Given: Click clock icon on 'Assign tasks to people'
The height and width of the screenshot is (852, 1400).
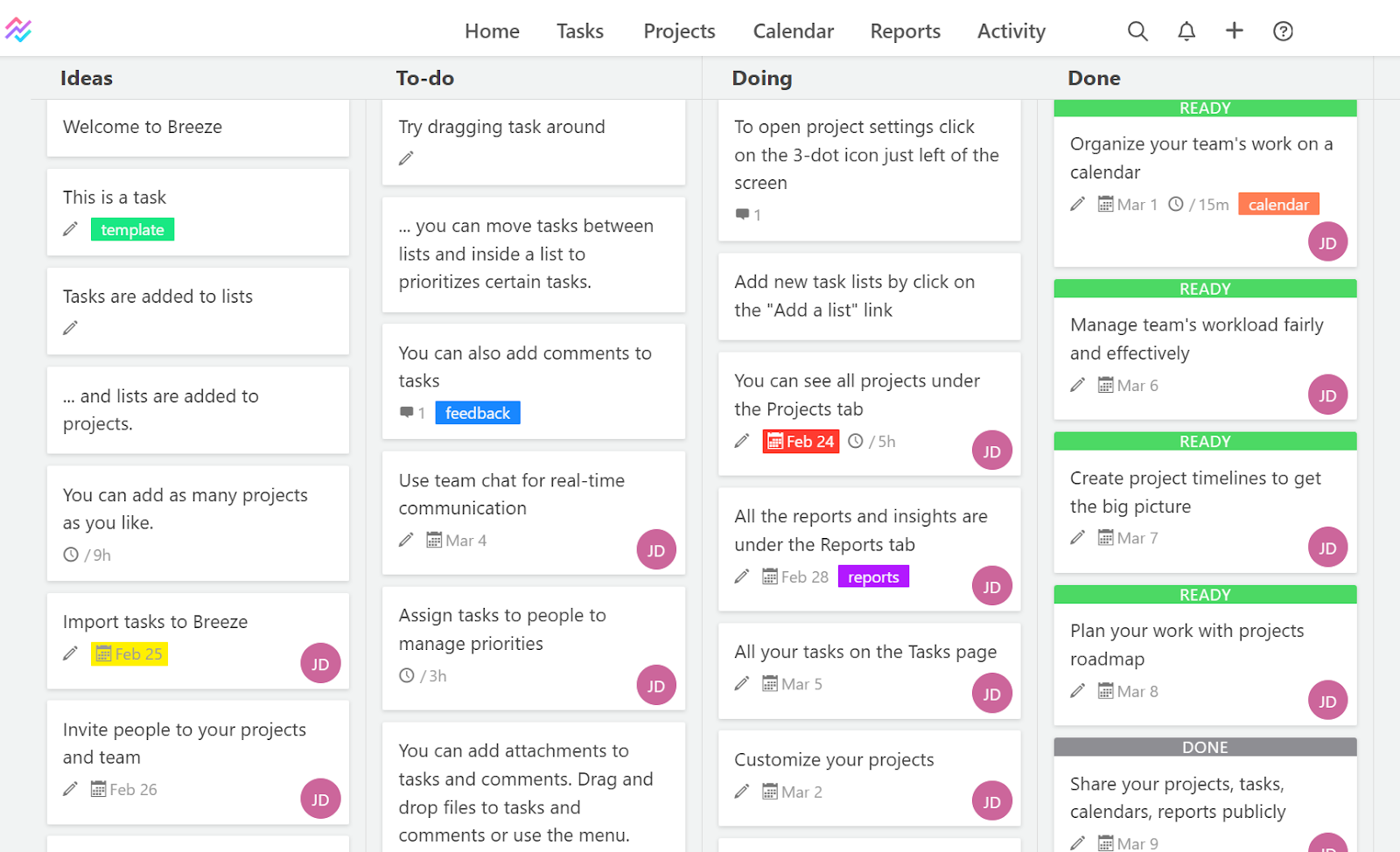Looking at the screenshot, I should click(x=407, y=675).
